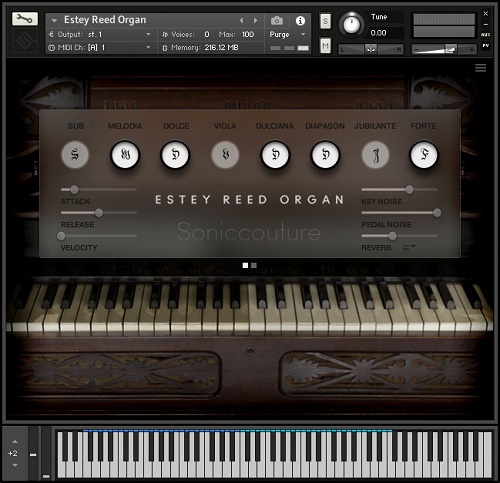The height and width of the screenshot is (483, 500).
Task: Toggle the MELODIA organ stop
Action: pos(125,155)
